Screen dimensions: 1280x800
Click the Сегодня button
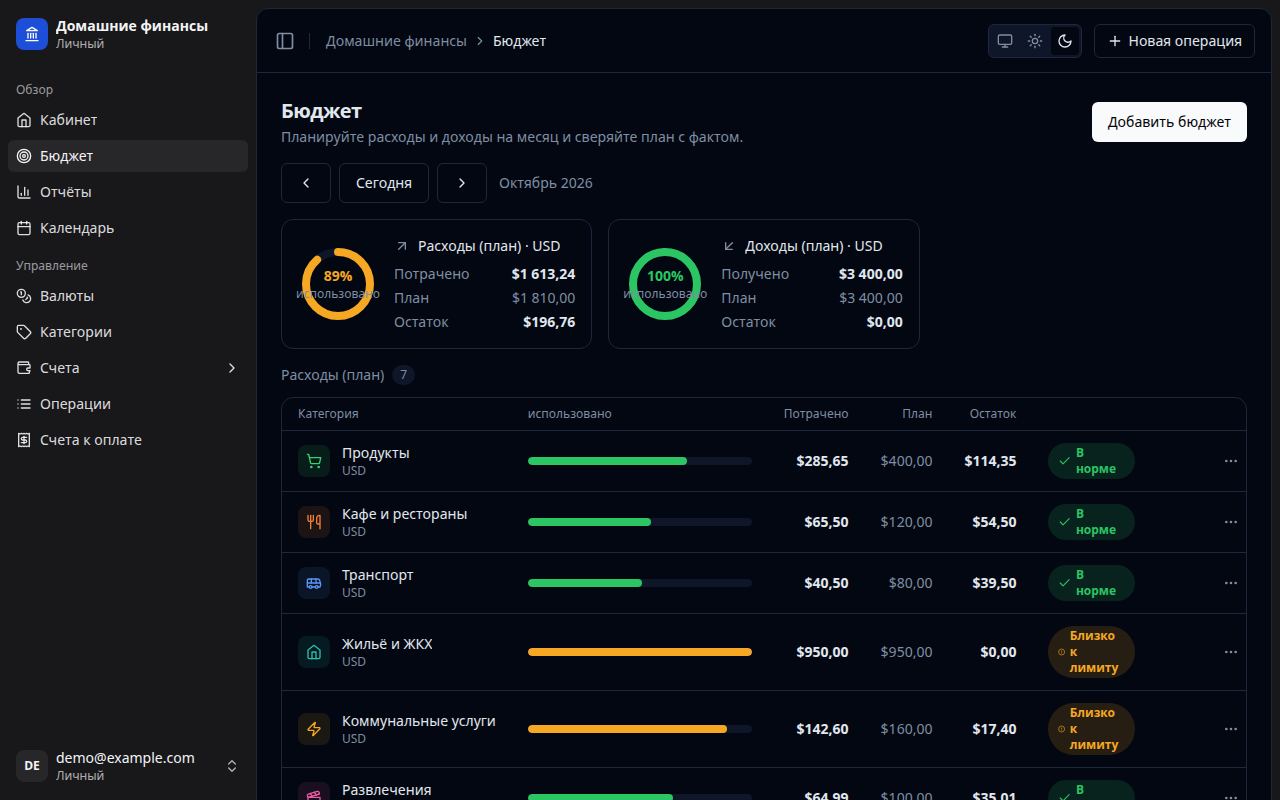384,183
